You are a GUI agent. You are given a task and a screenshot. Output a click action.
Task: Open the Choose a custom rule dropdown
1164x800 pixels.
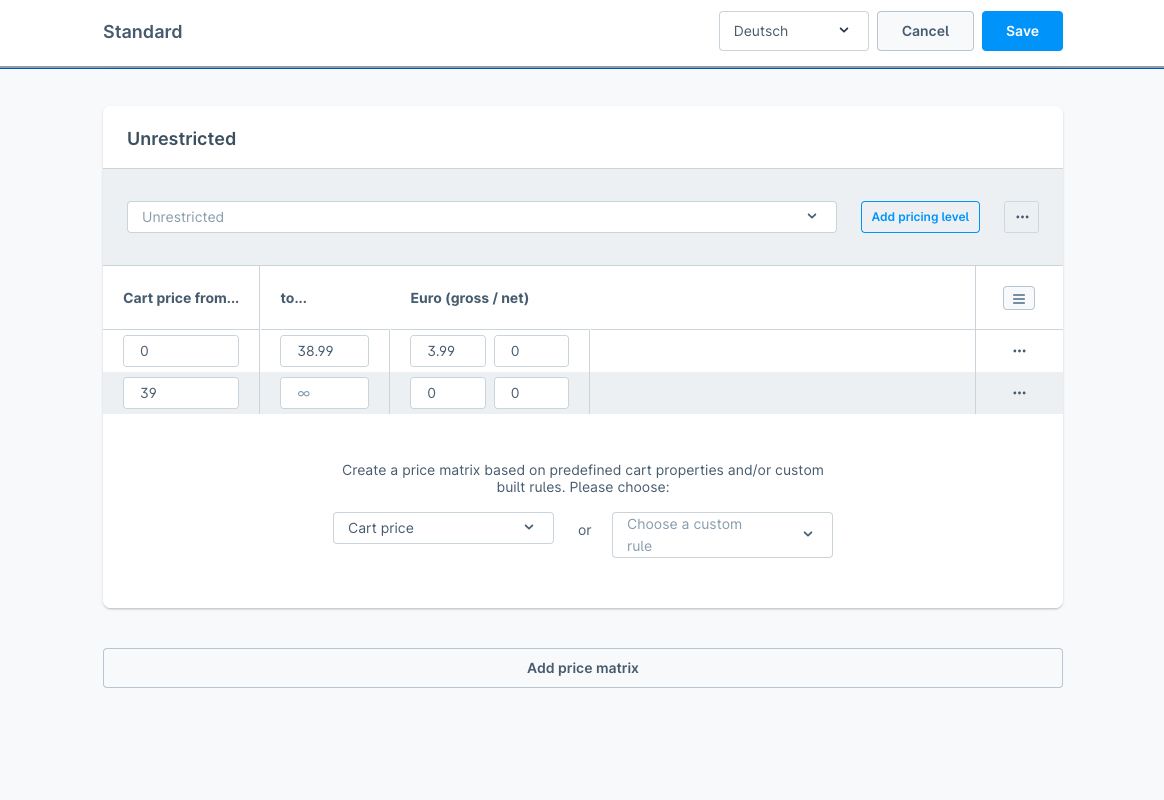point(722,535)
